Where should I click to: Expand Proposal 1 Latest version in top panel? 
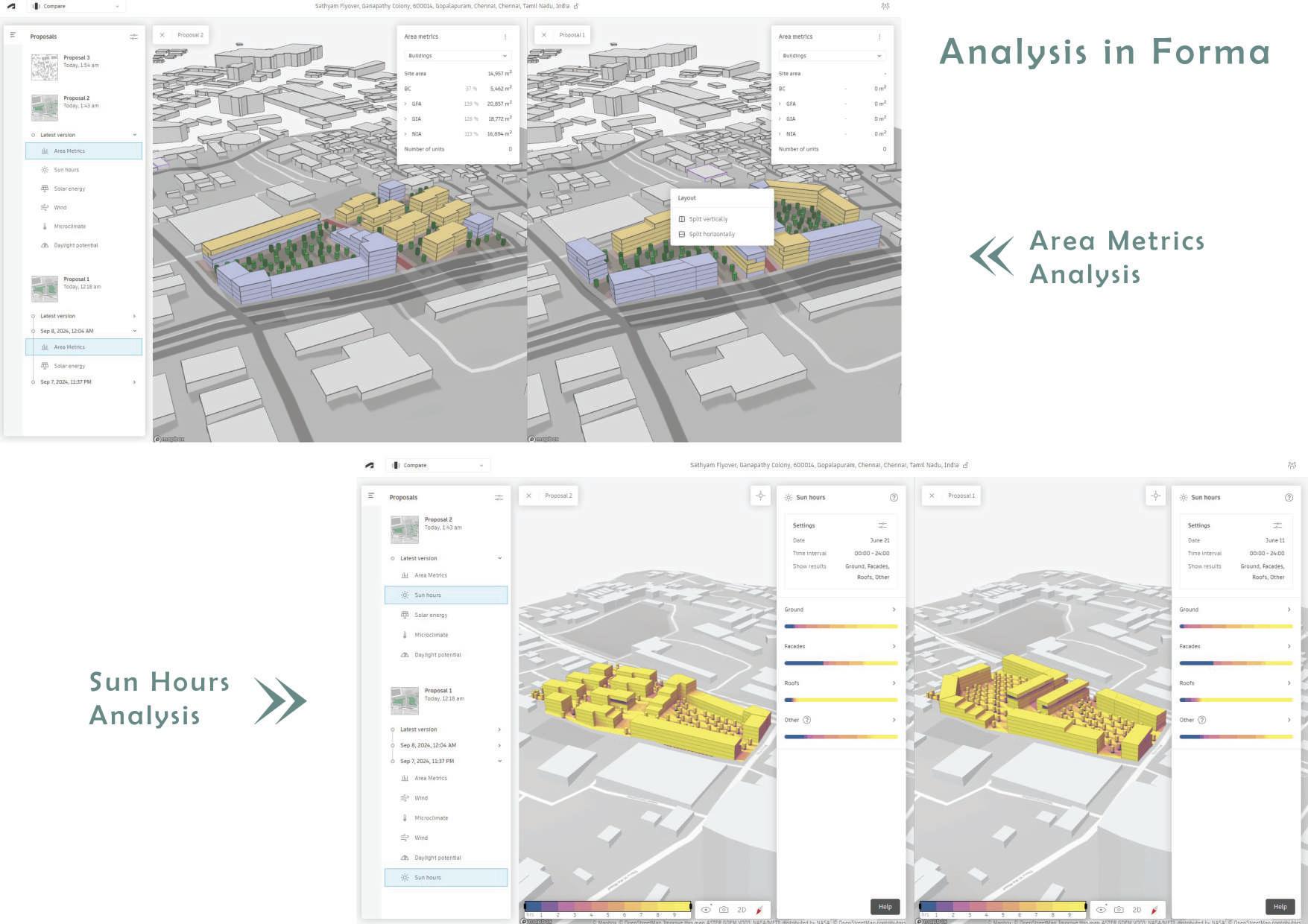[x=135, y=316]
